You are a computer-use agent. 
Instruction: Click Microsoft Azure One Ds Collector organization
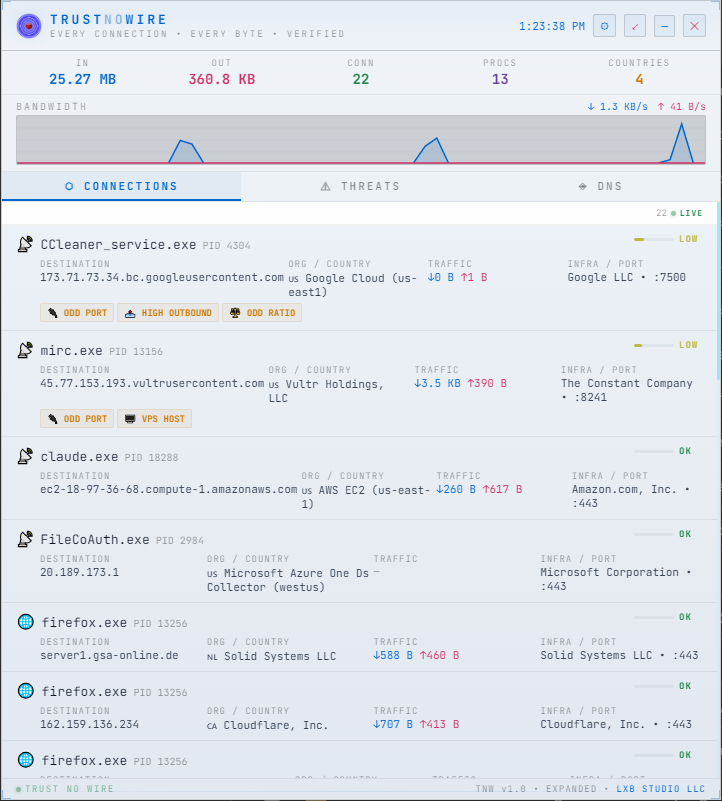(288, 580)
